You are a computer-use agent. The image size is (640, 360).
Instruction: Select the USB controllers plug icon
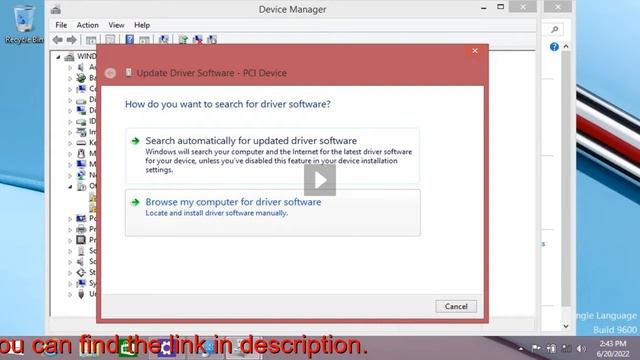(81, 294)
